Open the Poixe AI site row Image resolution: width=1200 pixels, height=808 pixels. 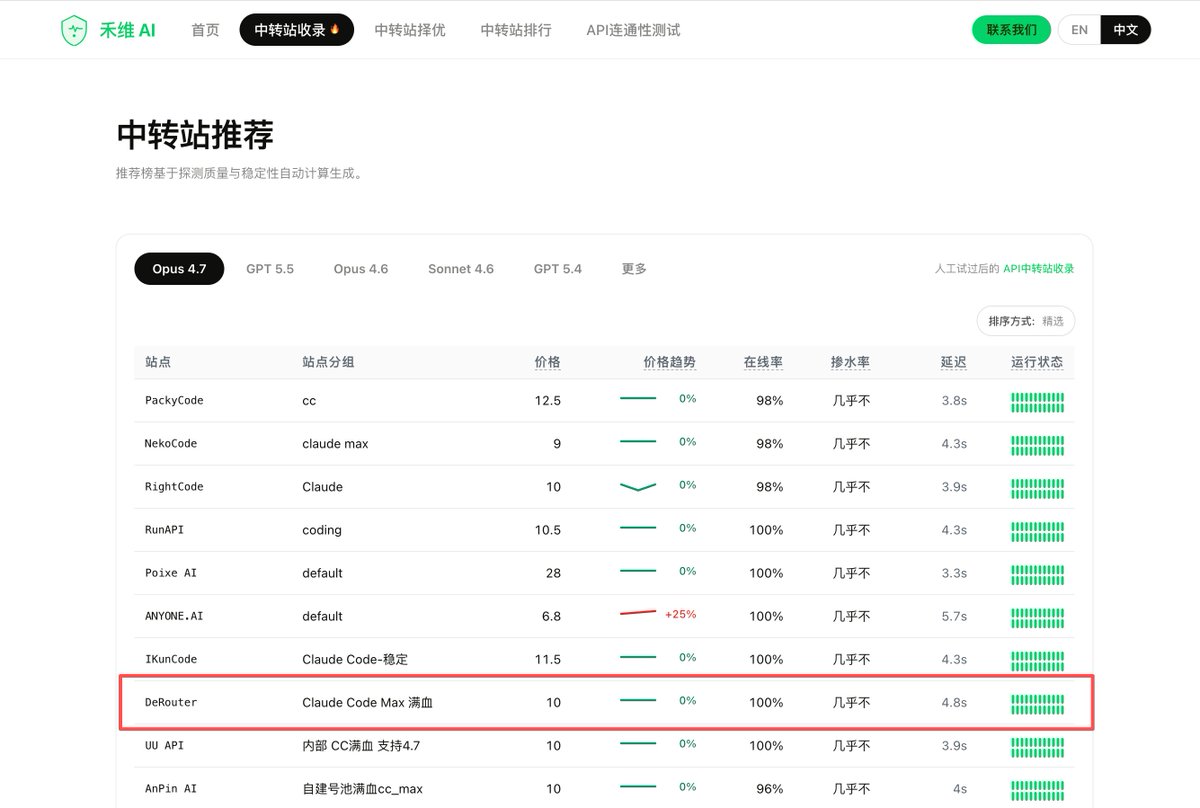click(x=604, y=572)
